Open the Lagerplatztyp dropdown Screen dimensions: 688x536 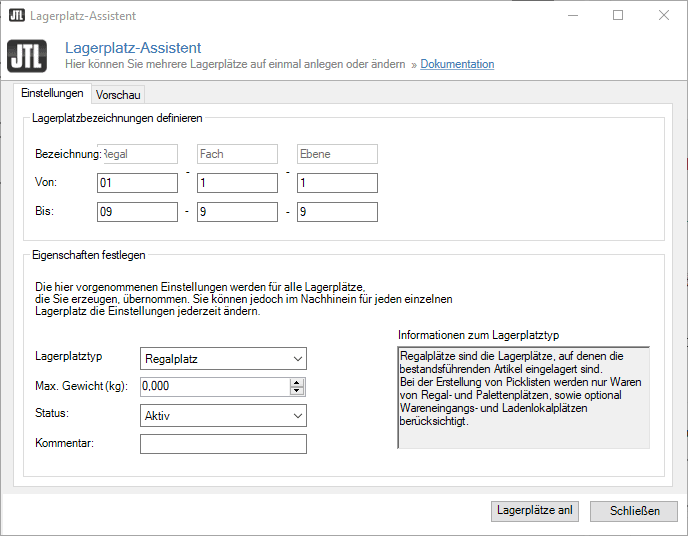[x=223, y=359]
